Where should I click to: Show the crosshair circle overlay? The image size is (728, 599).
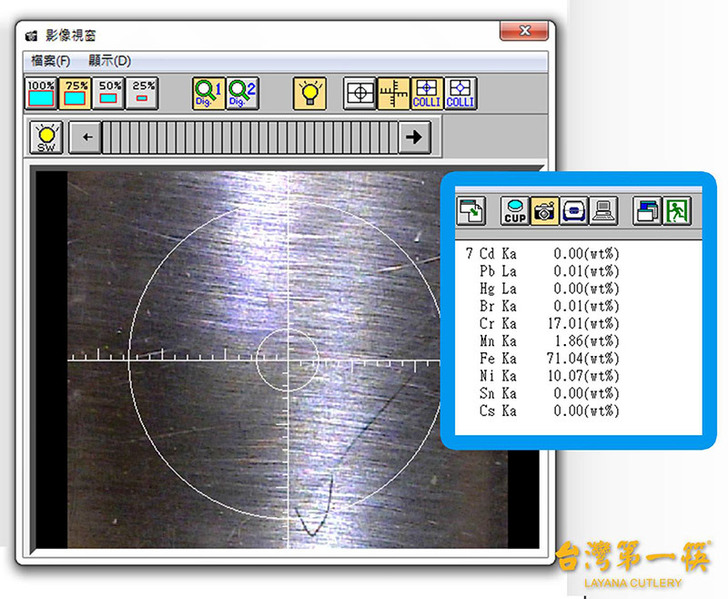coord(359,93)
